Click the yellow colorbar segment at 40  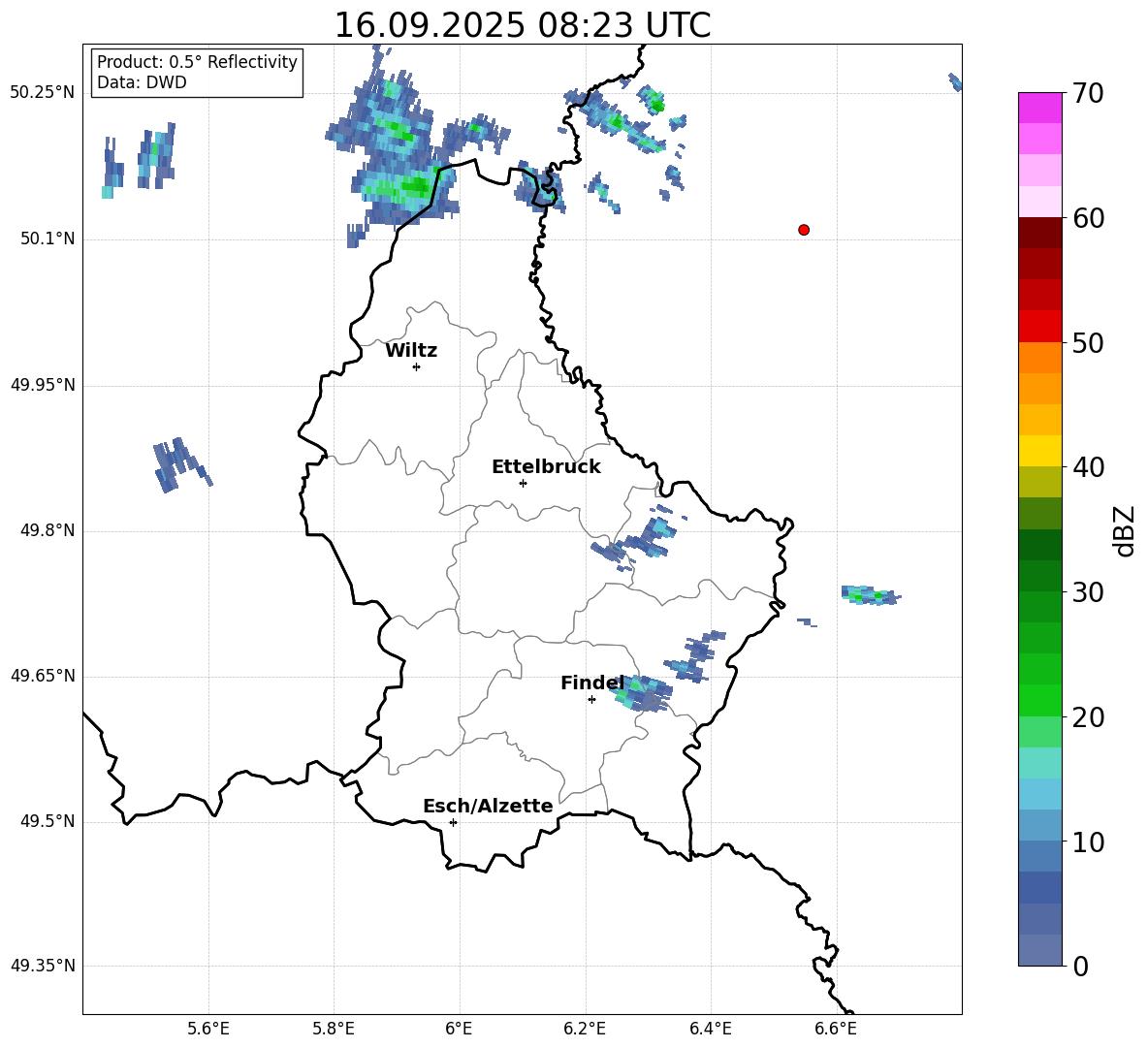1040,451
